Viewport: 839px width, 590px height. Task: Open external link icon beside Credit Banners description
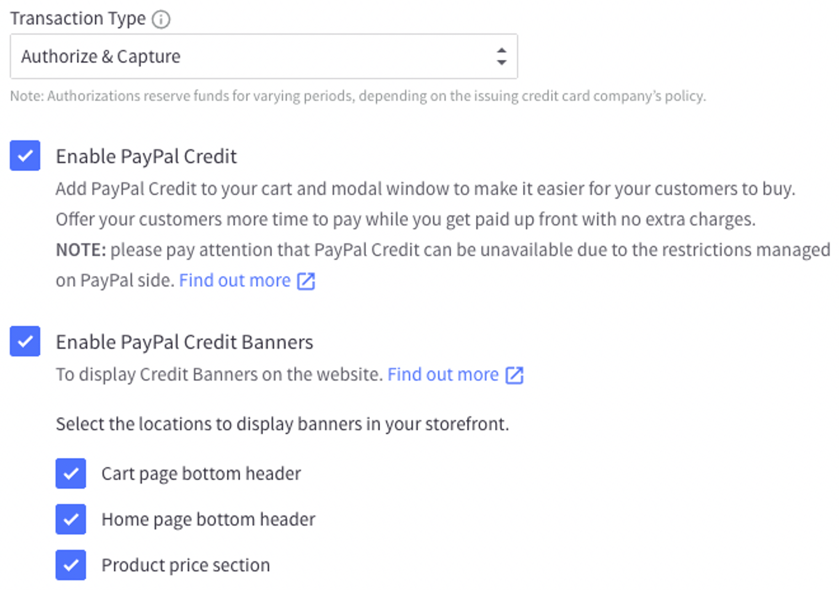click(x=515, y=375)
